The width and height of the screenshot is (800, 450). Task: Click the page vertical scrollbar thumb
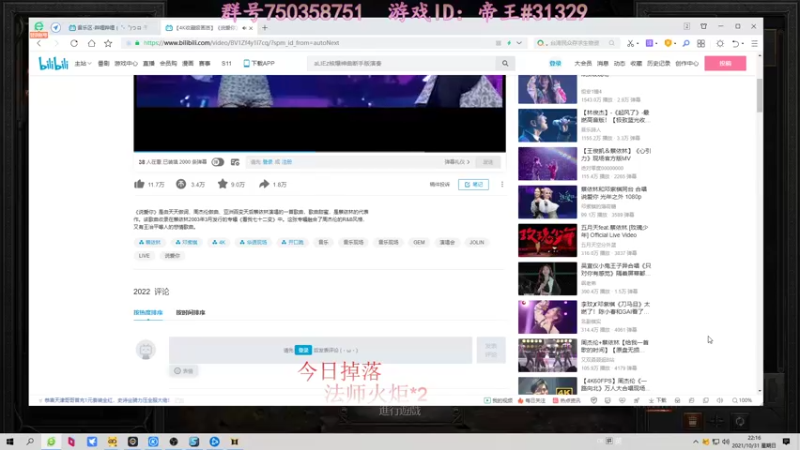[x=760, y=95]
